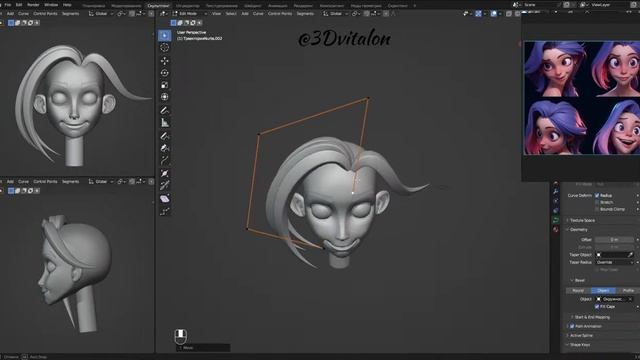Click the Extrude value slider below Offset
Screen dimensions: 640x360
614,247
